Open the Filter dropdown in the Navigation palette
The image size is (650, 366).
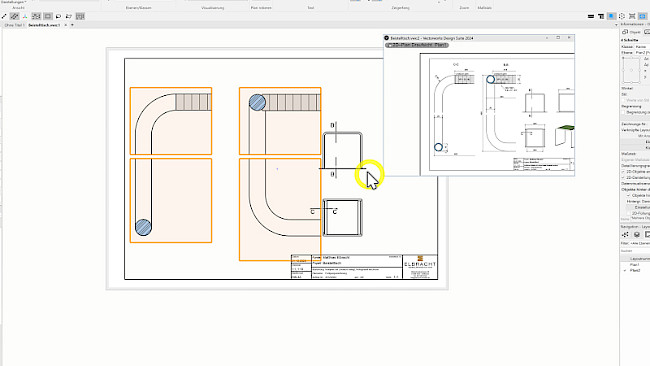(640, 243)
